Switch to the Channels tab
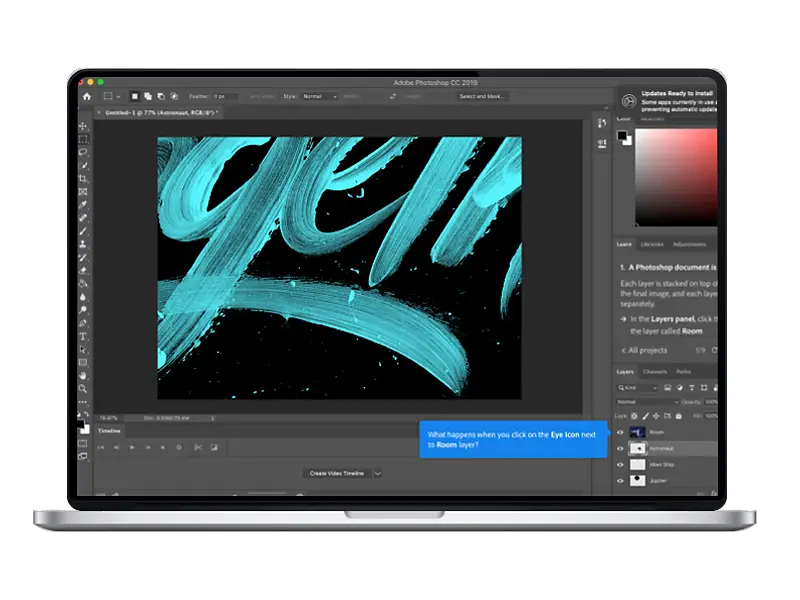800x600 pixels. pyautogui.click(x=655, y=372)
